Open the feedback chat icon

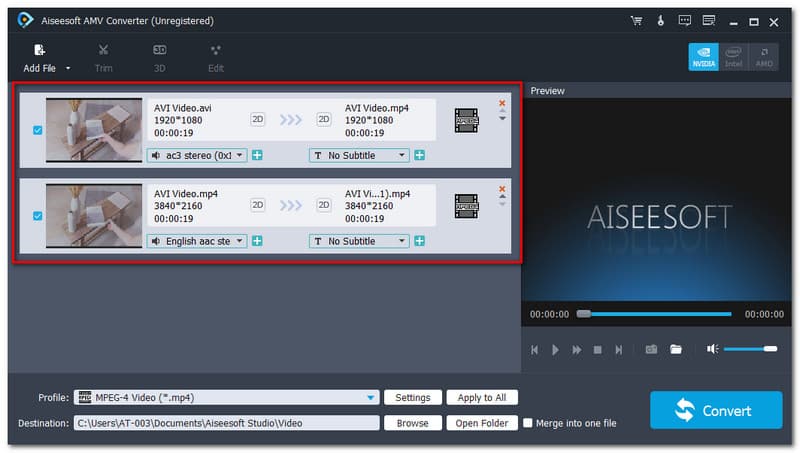point(685,21)
